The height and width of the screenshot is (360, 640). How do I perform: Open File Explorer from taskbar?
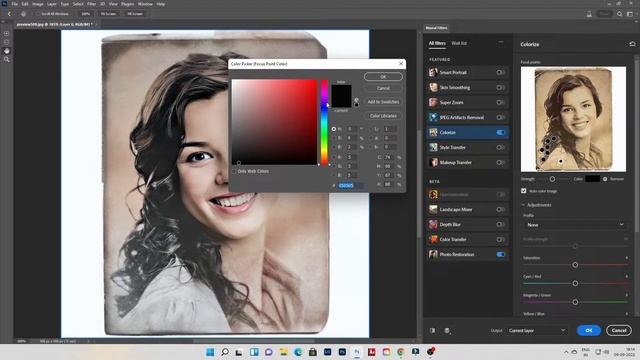point(283,352)
